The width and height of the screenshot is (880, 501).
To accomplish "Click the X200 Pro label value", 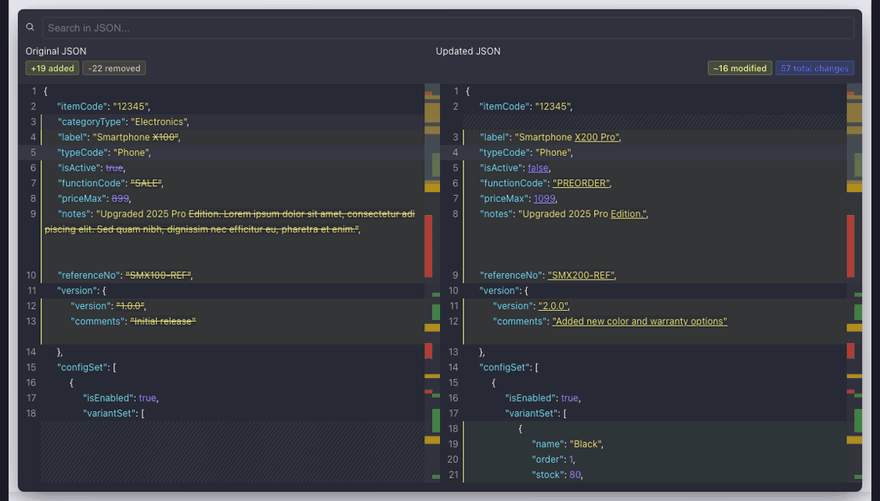I will 597,137.
